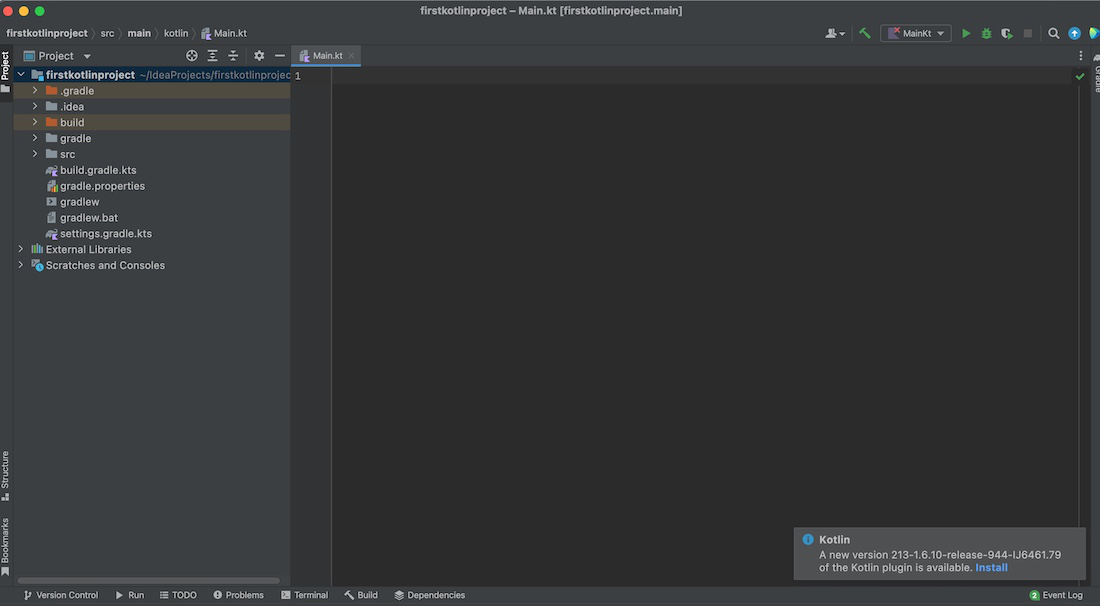This screenshot has height=606, width=1100.
Task: Select gradlew file in tree
Action: point(79,201)
